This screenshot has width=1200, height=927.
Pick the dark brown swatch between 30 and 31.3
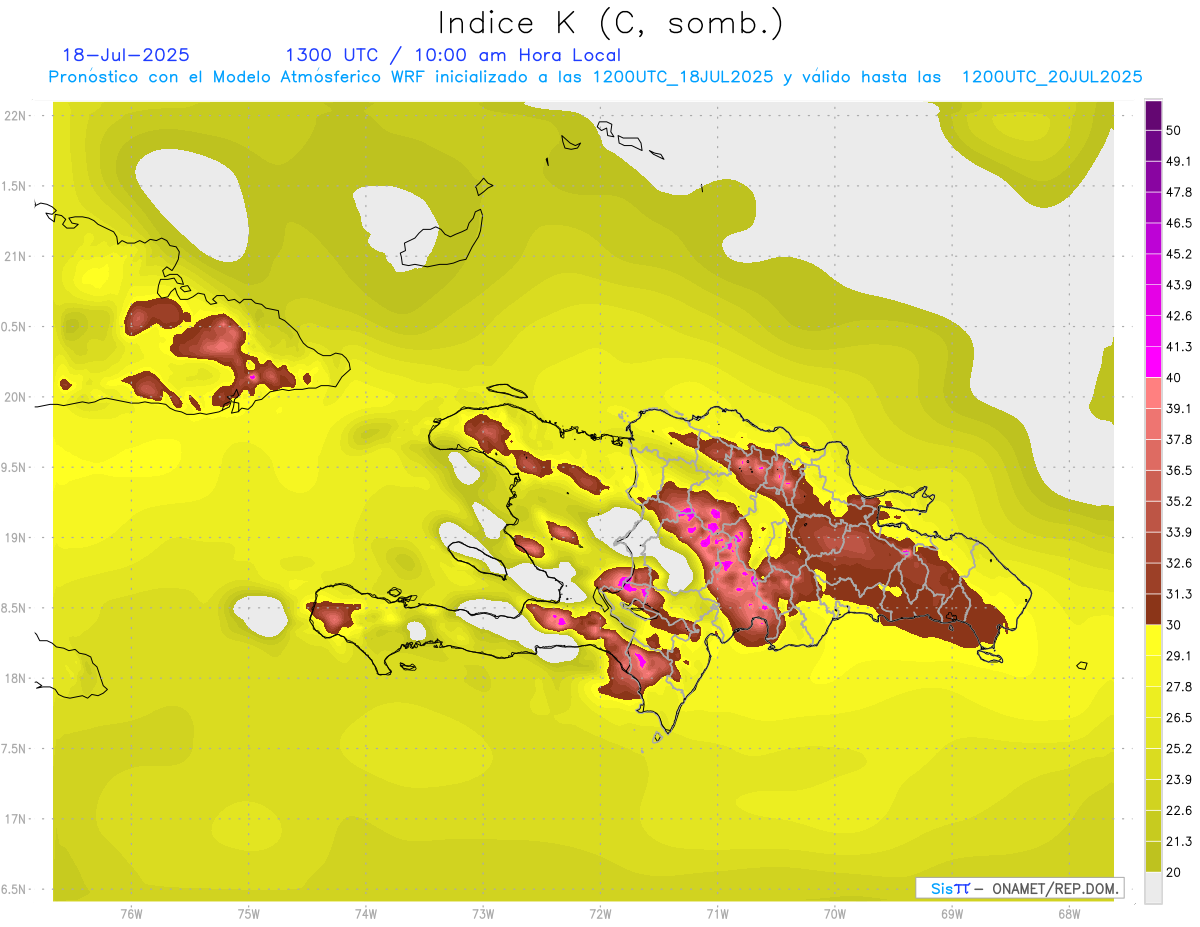point(1153,609)
